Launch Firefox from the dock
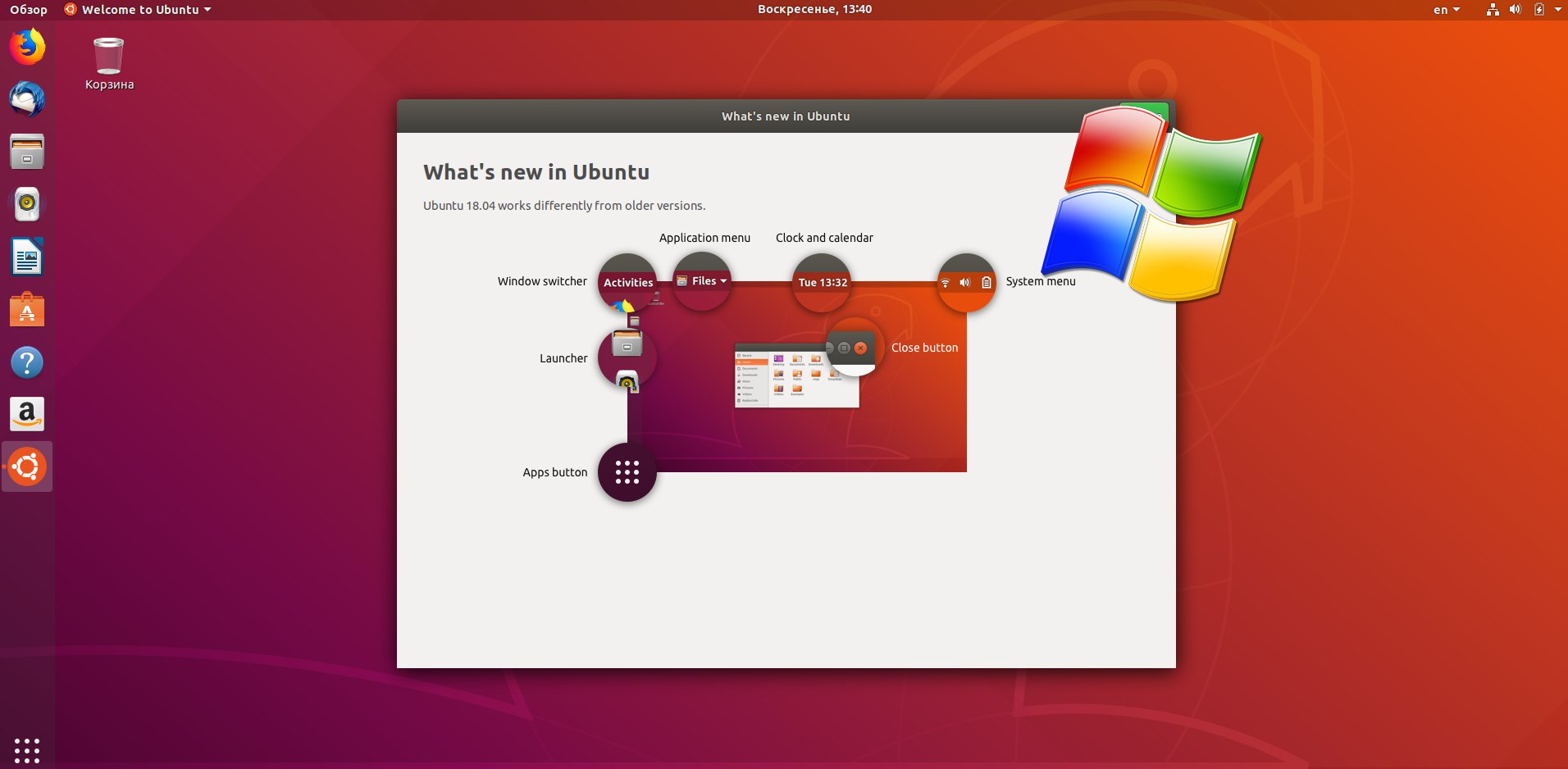 27,47
